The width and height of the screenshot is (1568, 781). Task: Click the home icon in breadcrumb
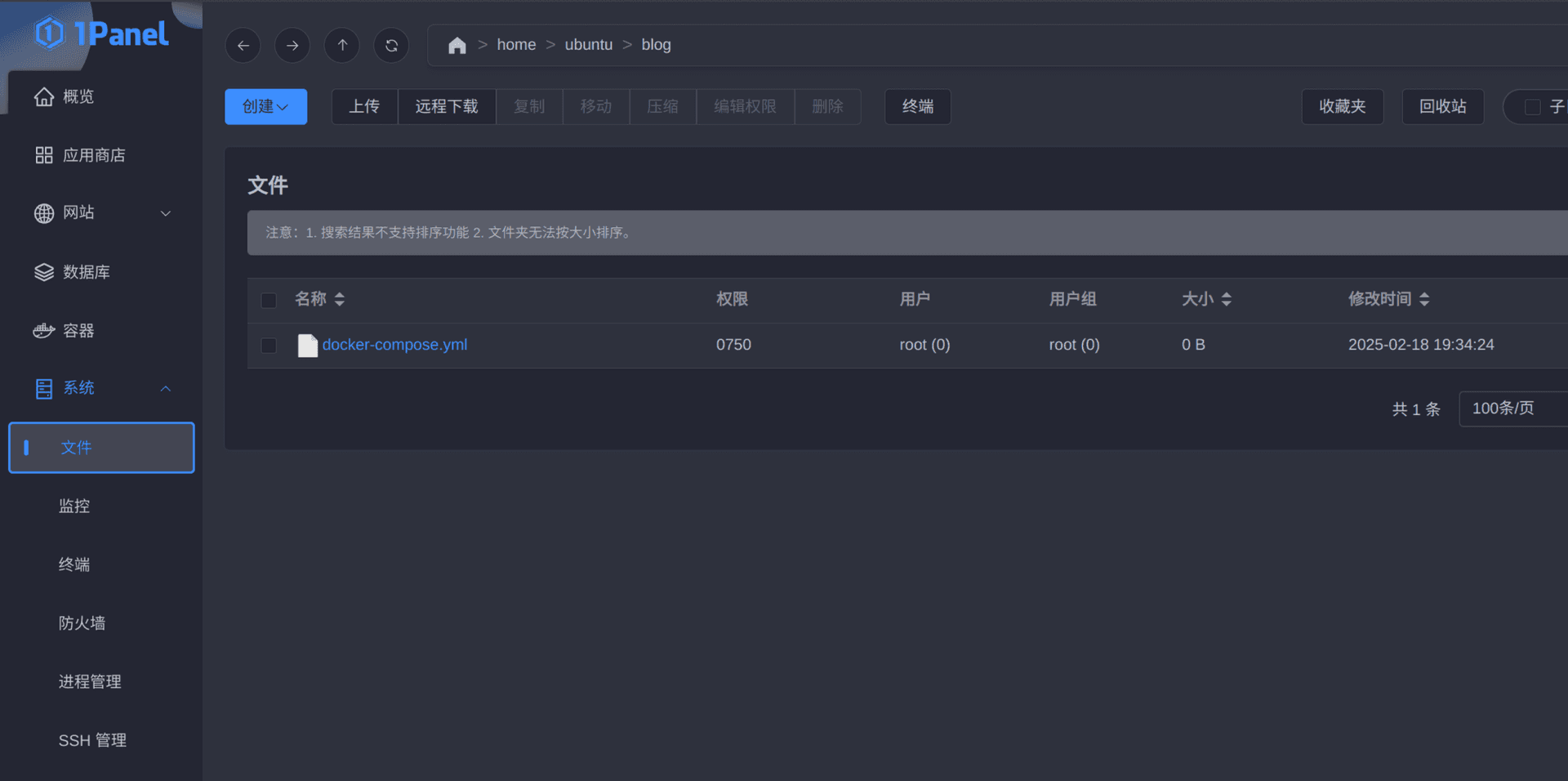pyautogui.click(x=457, y=46)
